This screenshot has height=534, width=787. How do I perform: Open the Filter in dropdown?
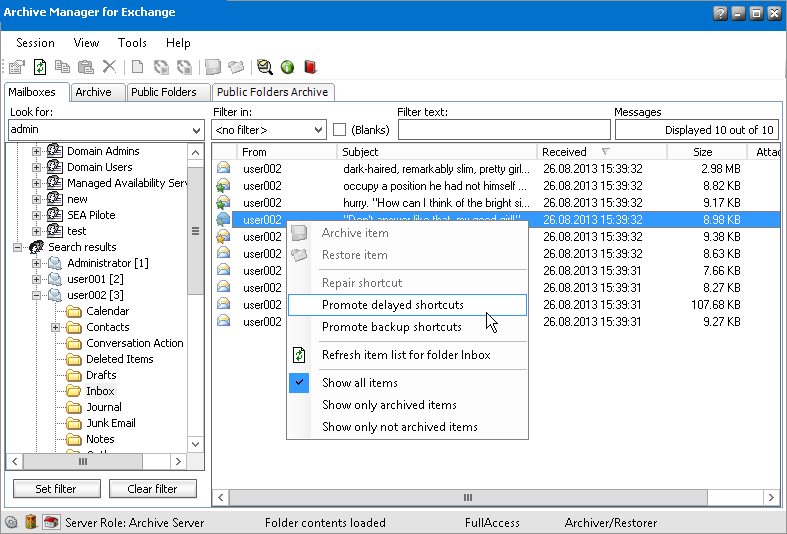click(x=318, y=130)
